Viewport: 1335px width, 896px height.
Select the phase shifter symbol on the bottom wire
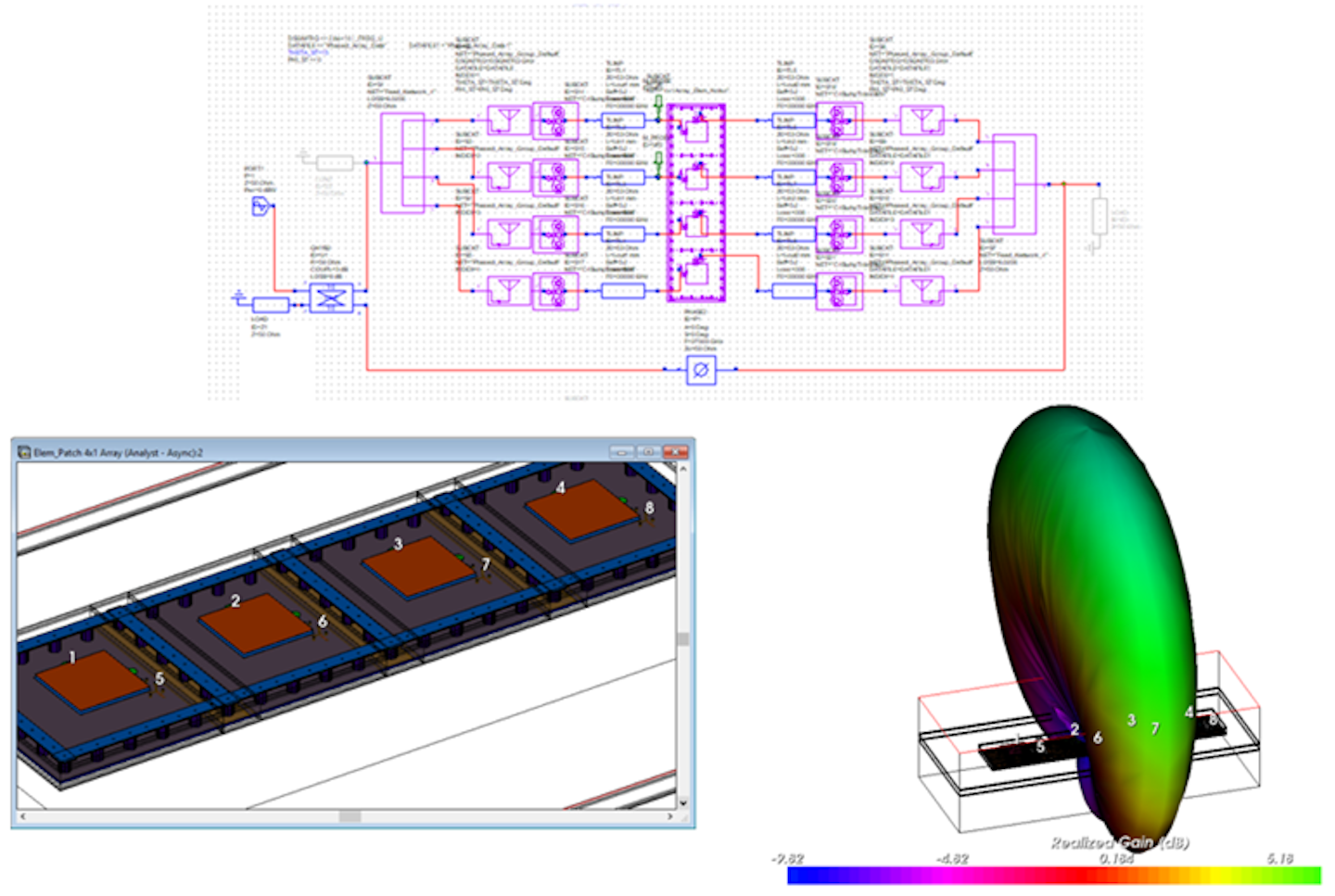tap(700, 370)
